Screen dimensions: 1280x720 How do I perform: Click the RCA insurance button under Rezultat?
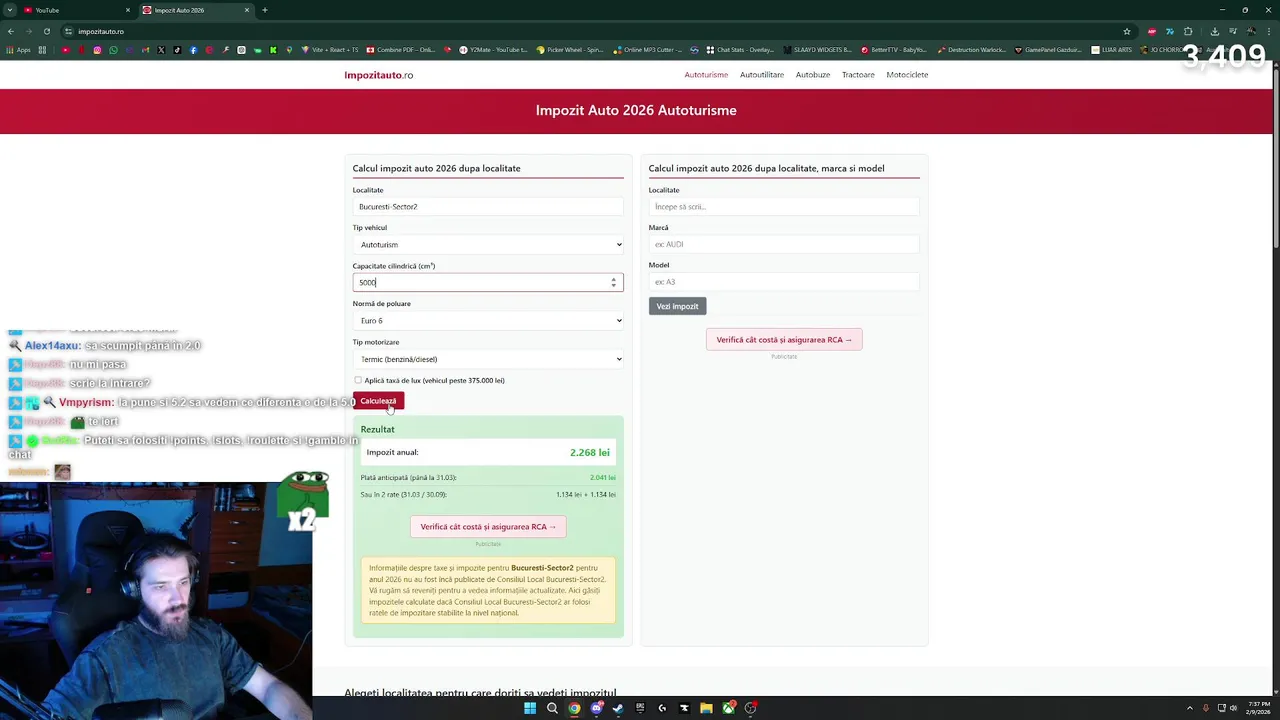(488, 527)
